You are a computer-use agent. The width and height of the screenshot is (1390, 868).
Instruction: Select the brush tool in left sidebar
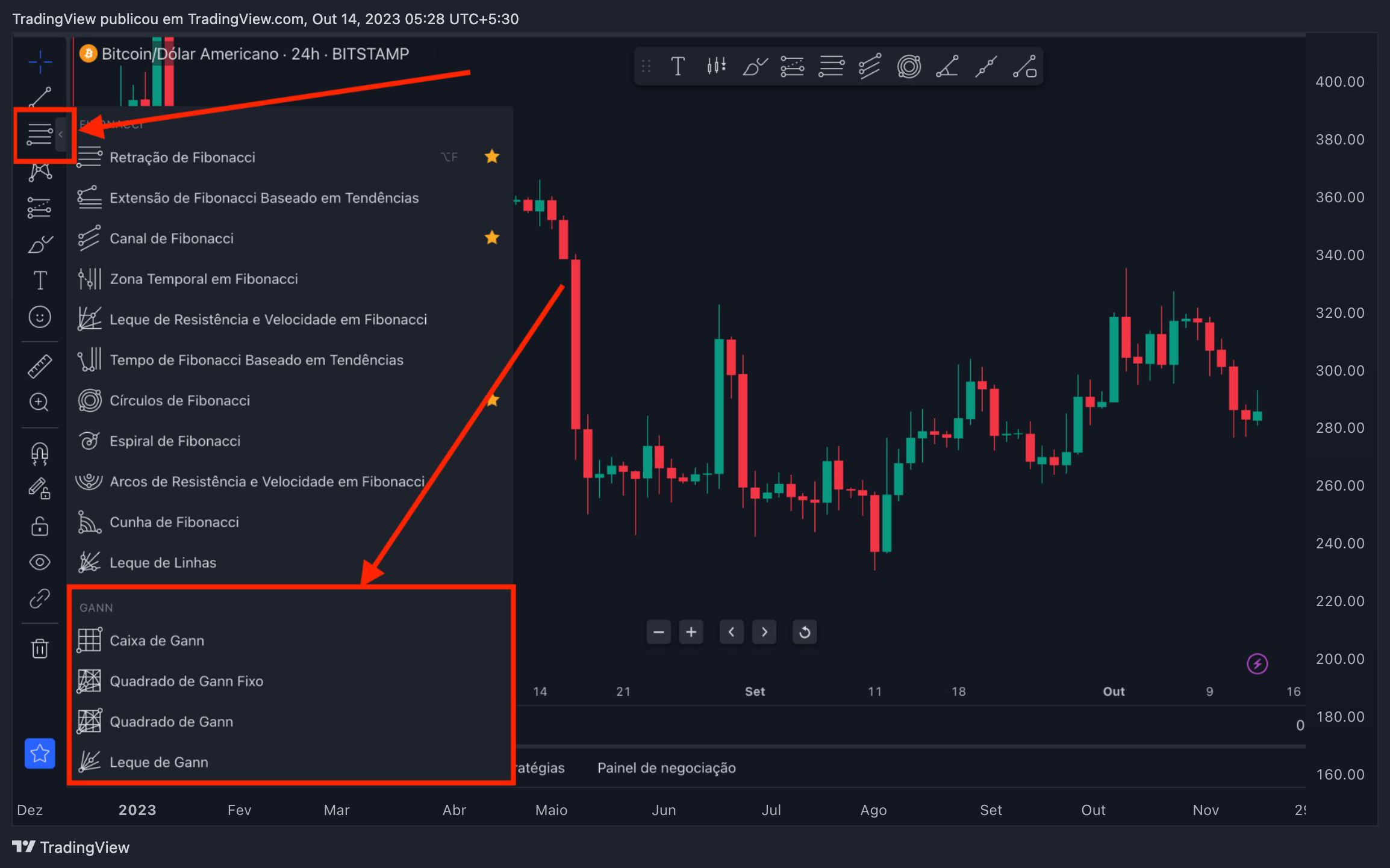point(40,244)
